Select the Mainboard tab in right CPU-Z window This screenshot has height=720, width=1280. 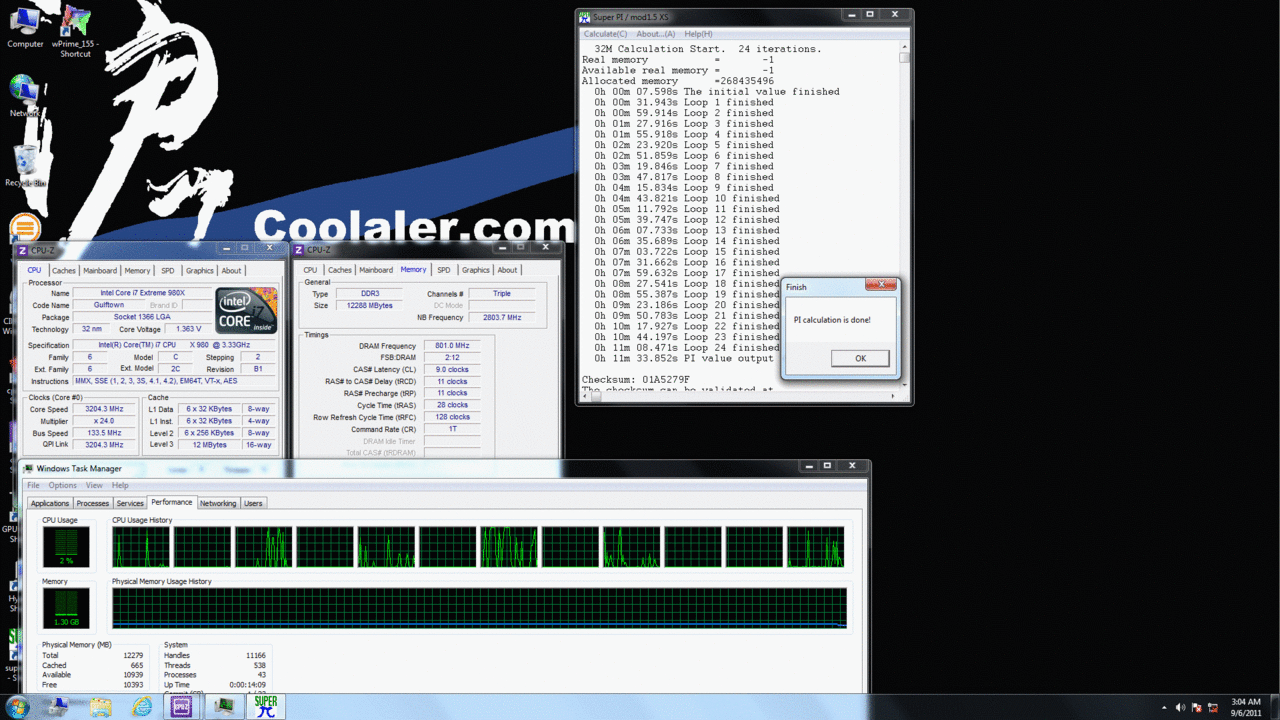click(376, 270)
